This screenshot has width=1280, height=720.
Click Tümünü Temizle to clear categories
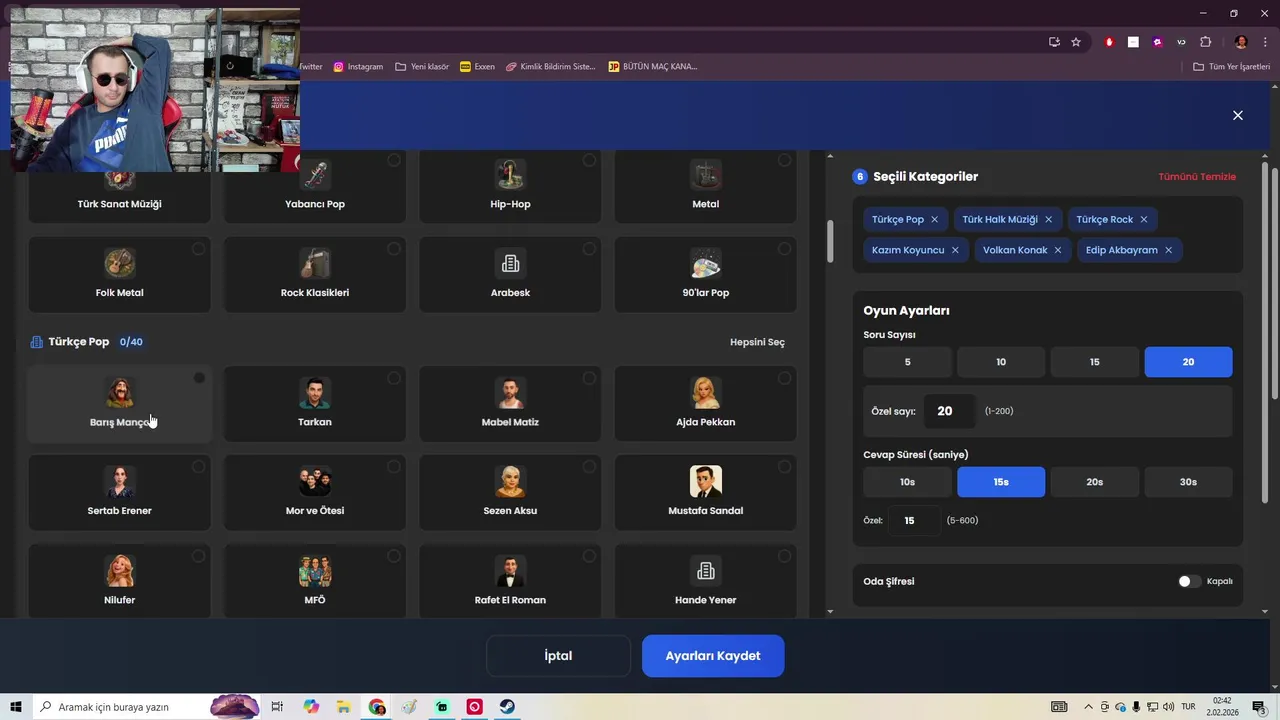pos(1197,177)
